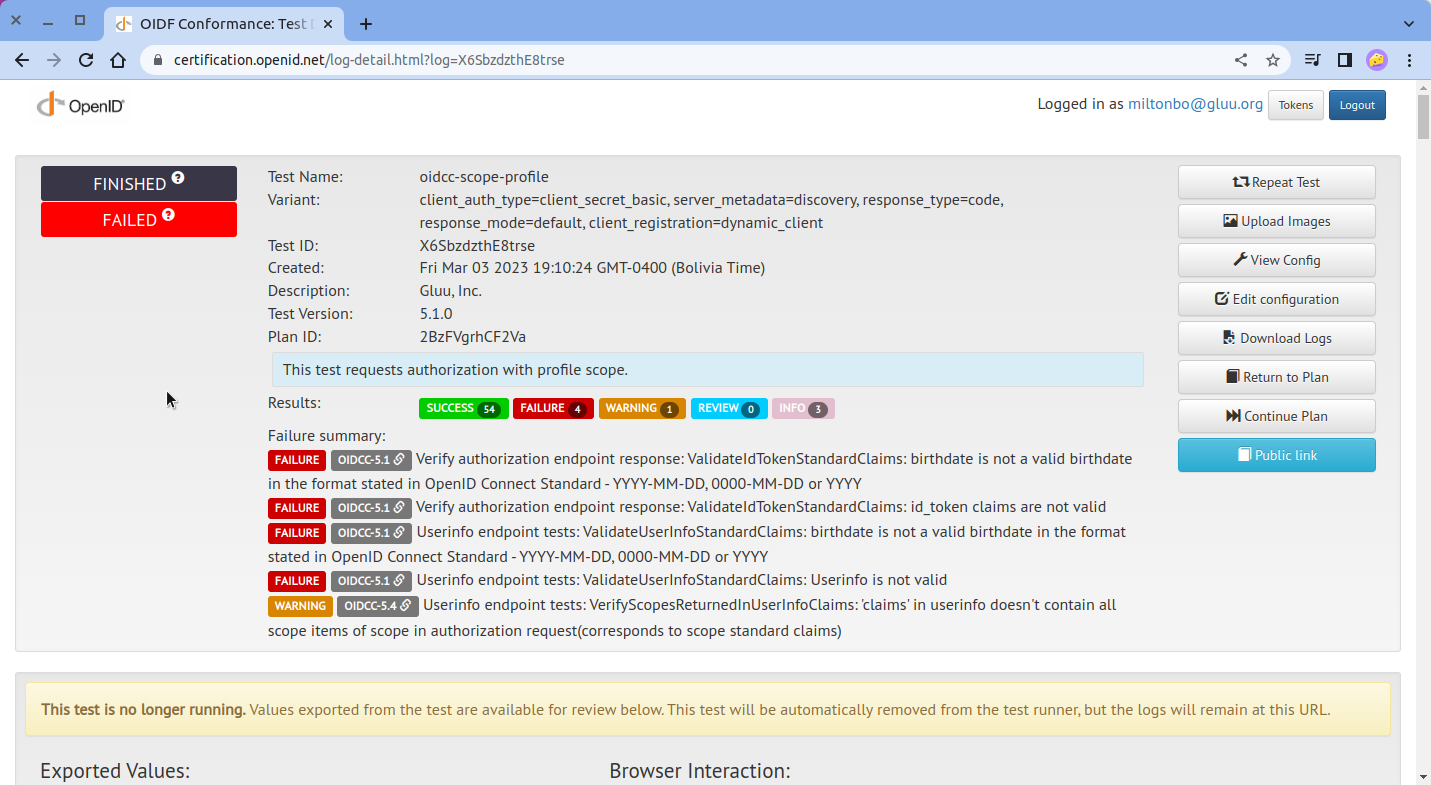Return to Plan
Image resolution: width=1431 pixels, height=785 pixels.
(x=1276, y=377)
